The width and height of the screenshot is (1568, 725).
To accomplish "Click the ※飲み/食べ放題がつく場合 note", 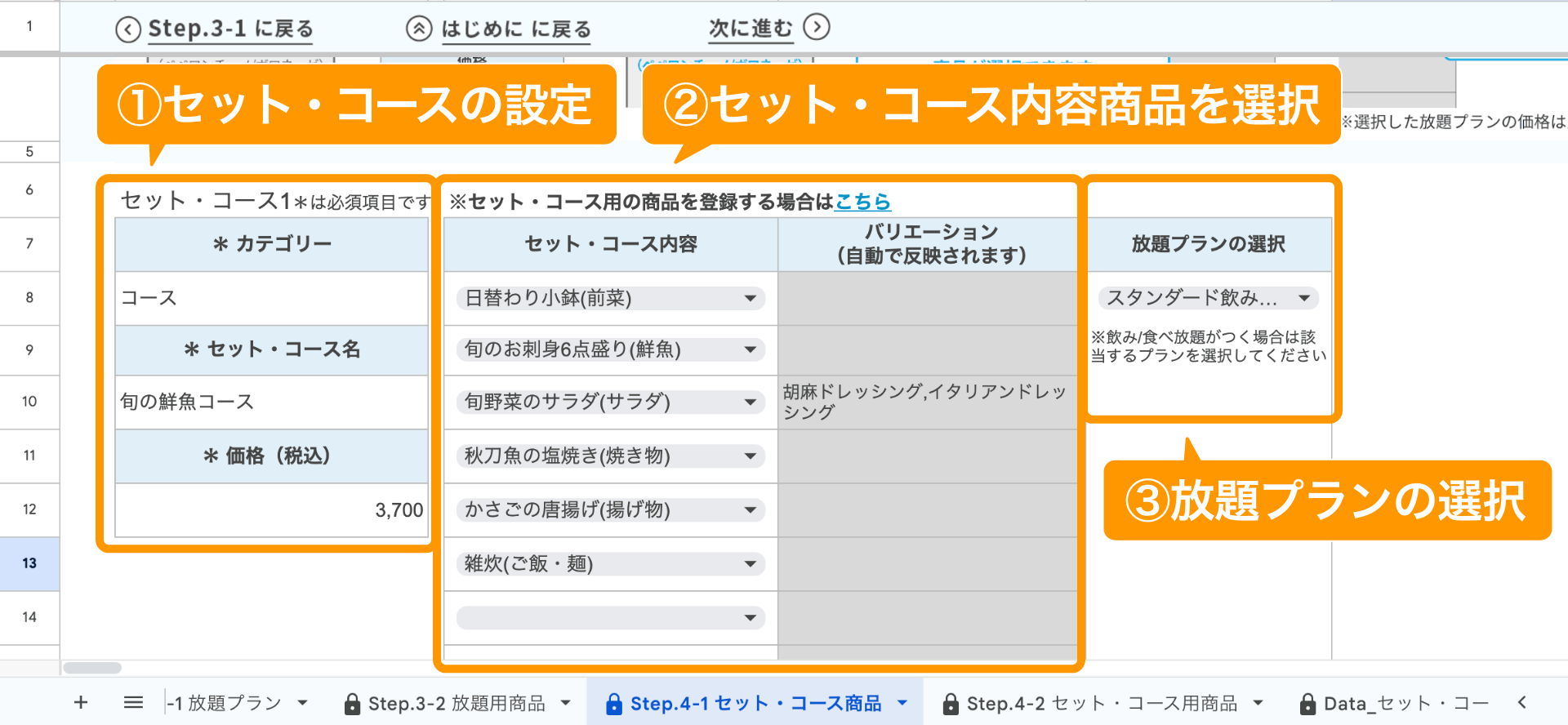I will click(1209, 346).
